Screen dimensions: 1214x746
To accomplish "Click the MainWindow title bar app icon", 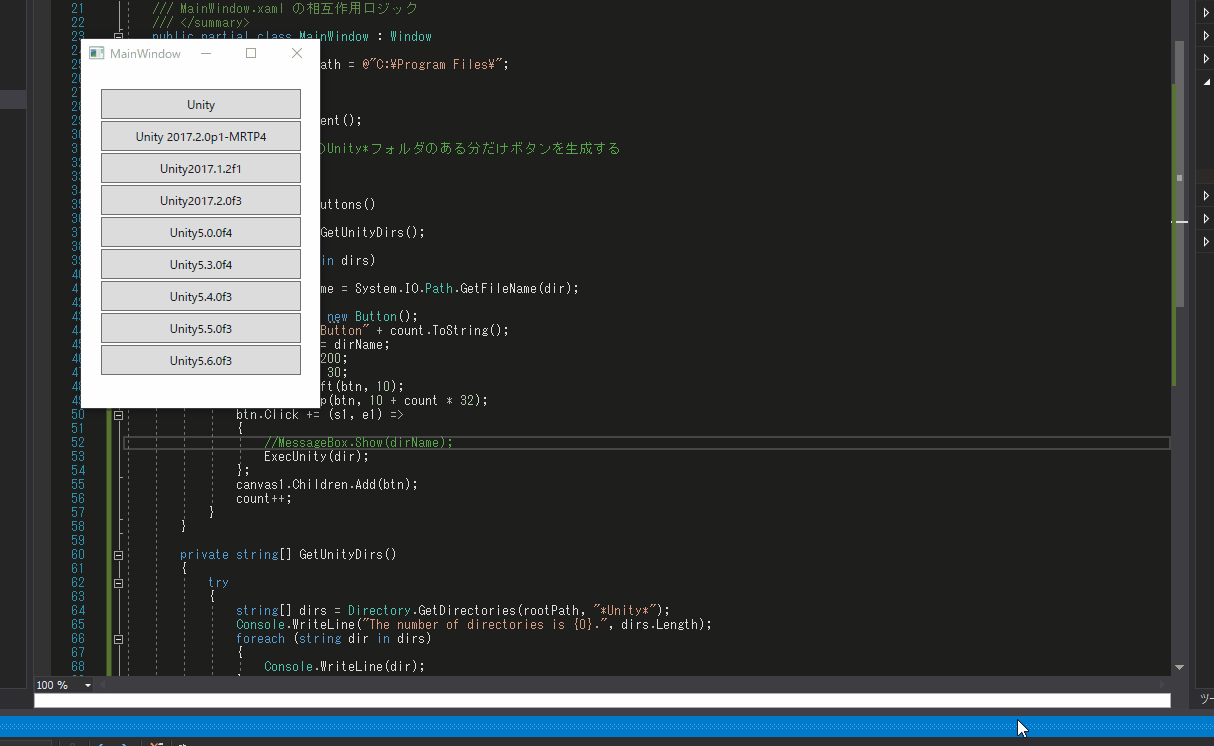I will point(96,53).
